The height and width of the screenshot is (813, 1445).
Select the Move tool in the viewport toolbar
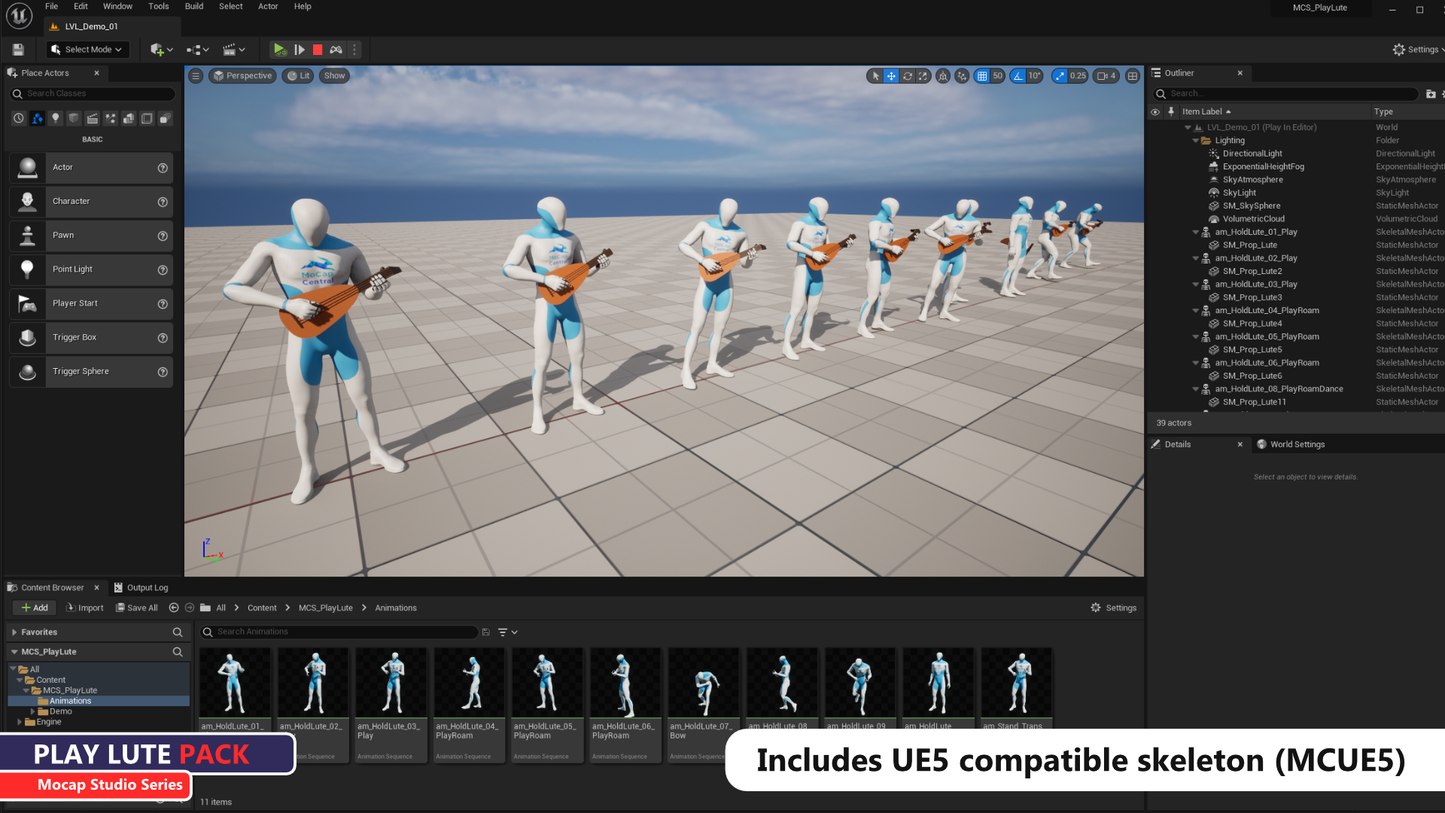tap(890, 75)
